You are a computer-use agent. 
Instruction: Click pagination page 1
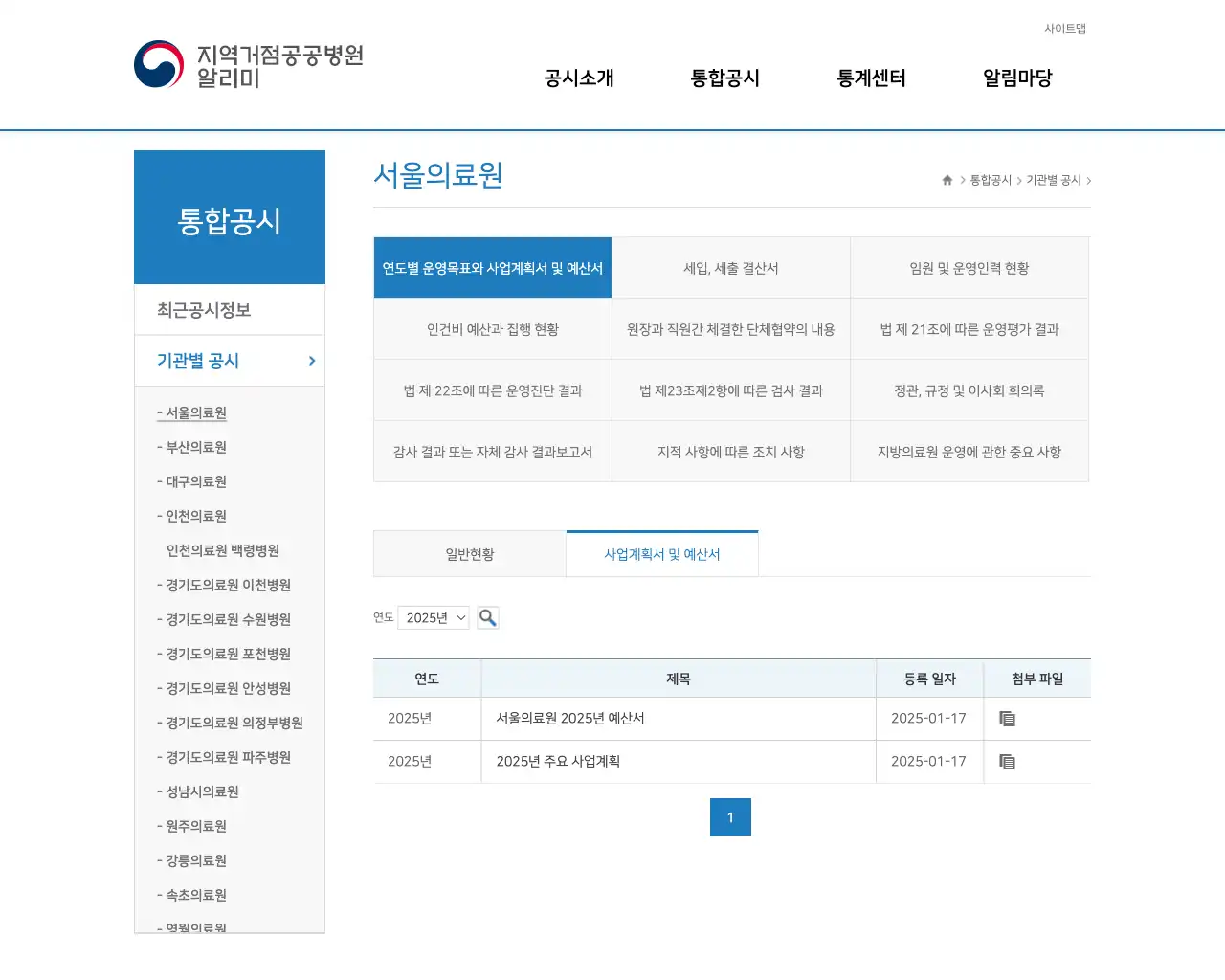(730, 817)
